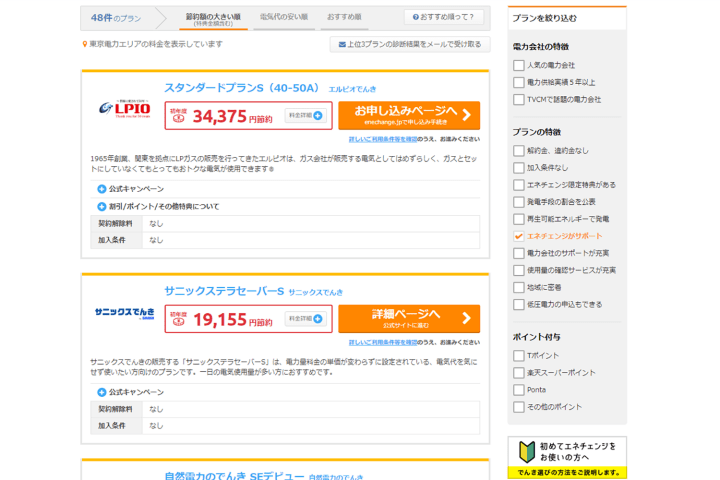Viewport: 720px width, 480px height.
Task: Open 詳しいご利用条件等を確認 link under サニックス plan
Action: (382, 342)
